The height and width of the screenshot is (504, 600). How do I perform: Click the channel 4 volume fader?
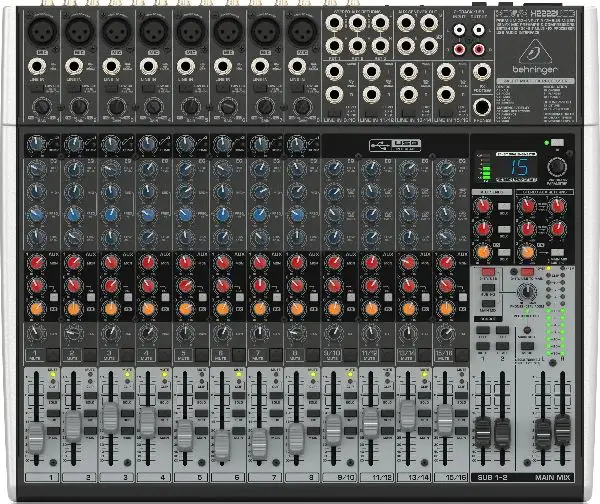[x=147, y=420]
